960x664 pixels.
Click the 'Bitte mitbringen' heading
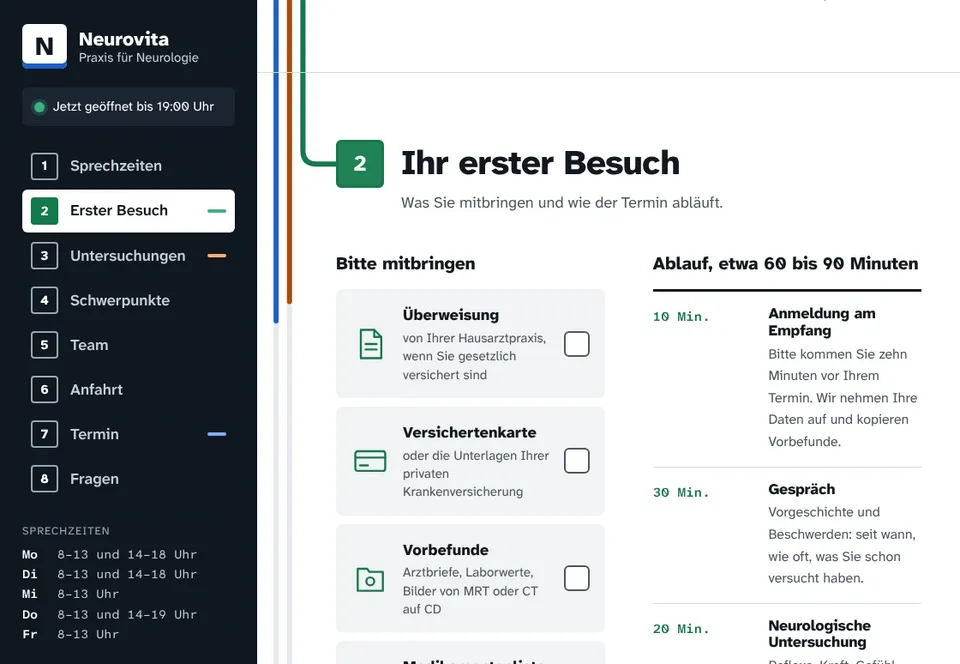(x=405, y=264)
